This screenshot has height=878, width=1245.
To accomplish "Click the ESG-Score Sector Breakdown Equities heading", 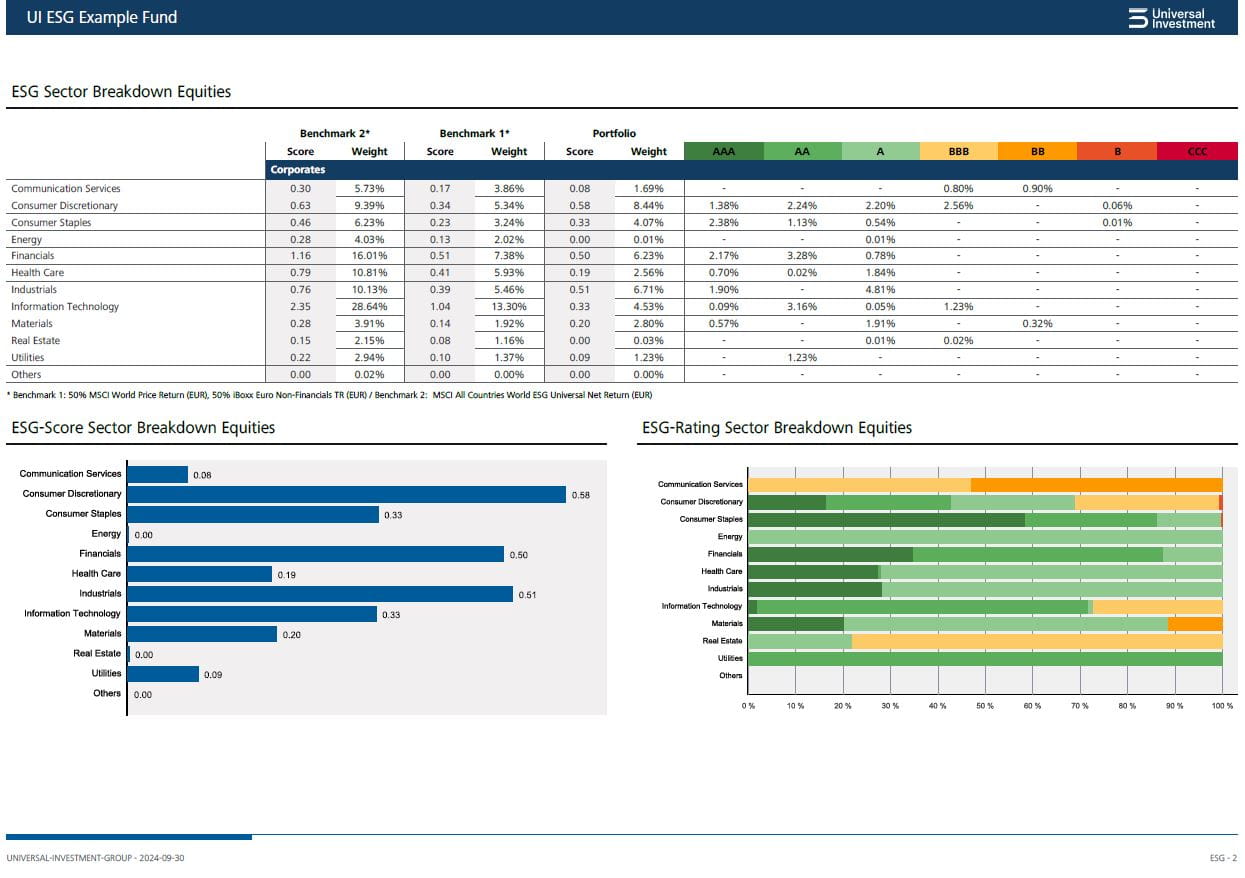I will (143, 428).
